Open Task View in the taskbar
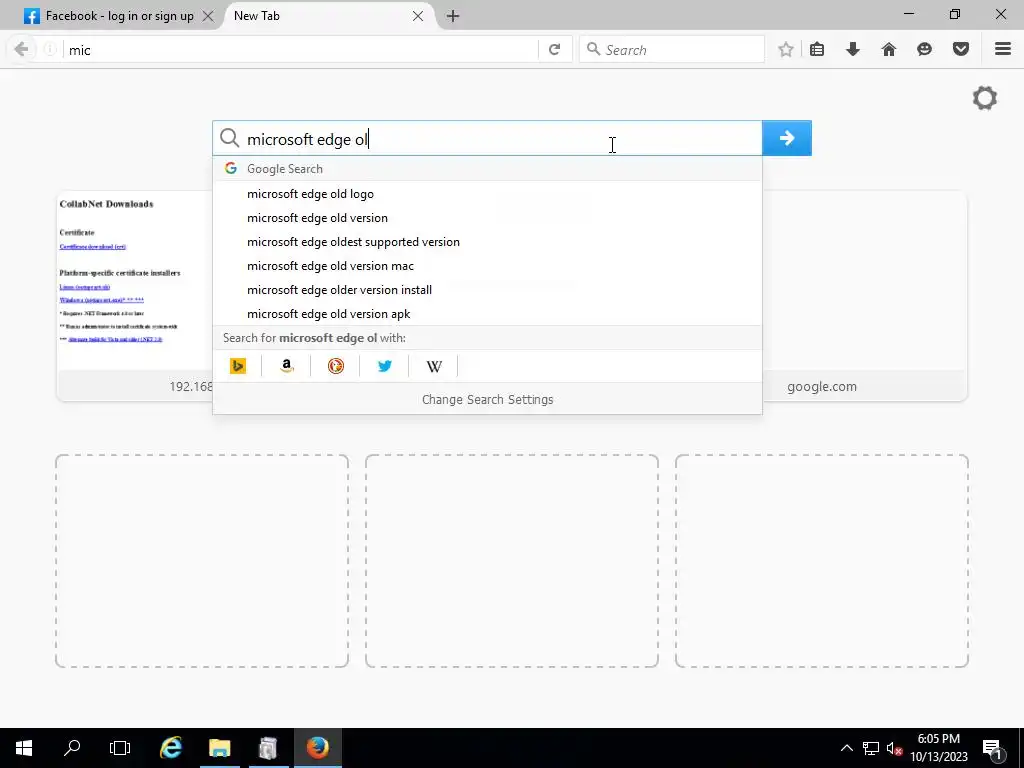The height and width of the screenshot is (768, 1024). 120,748
